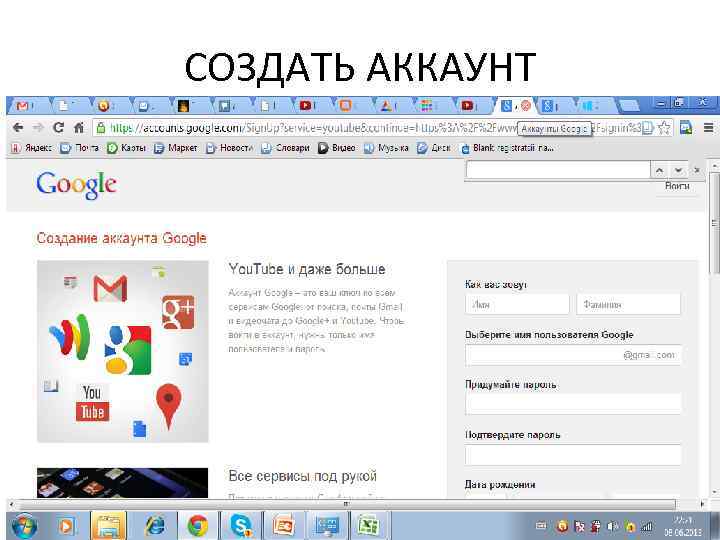The width and height of the screenshot is (720, 540).
Task: Open the Почта bookmark
Action: [80, 148]
